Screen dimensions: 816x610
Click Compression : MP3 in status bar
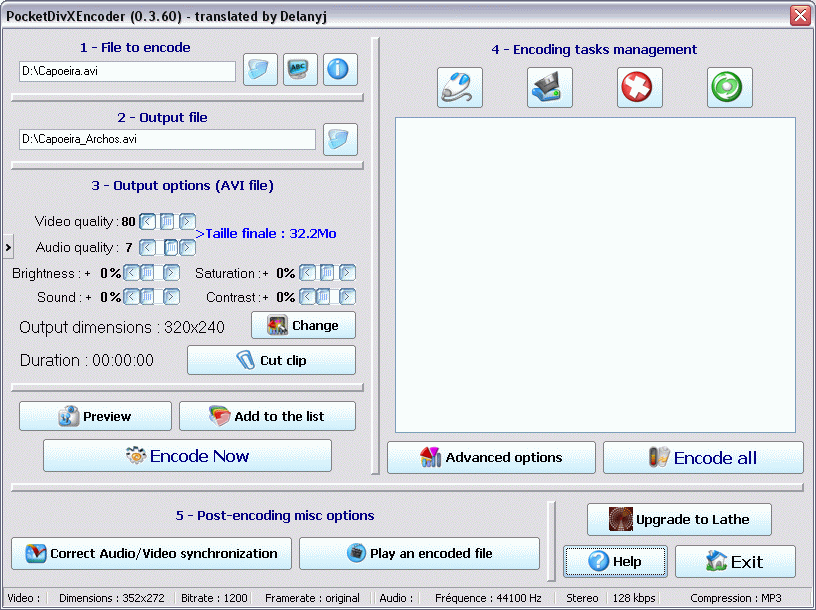coord(736,598)
